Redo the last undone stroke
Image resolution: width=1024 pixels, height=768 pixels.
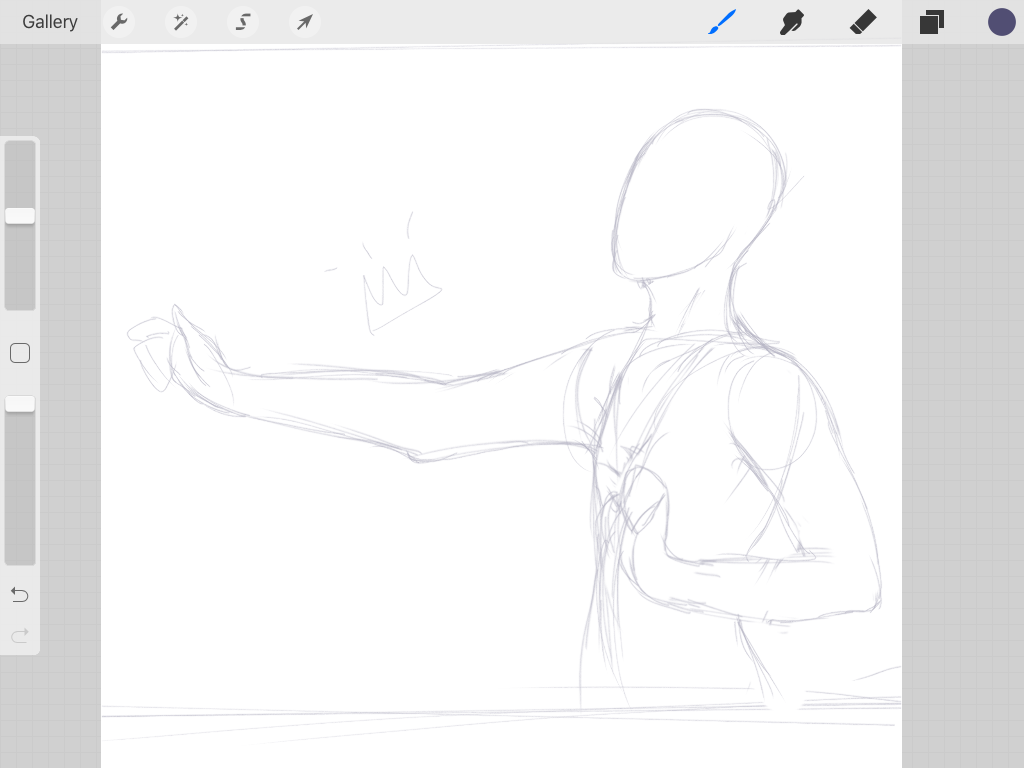[20, 635]
